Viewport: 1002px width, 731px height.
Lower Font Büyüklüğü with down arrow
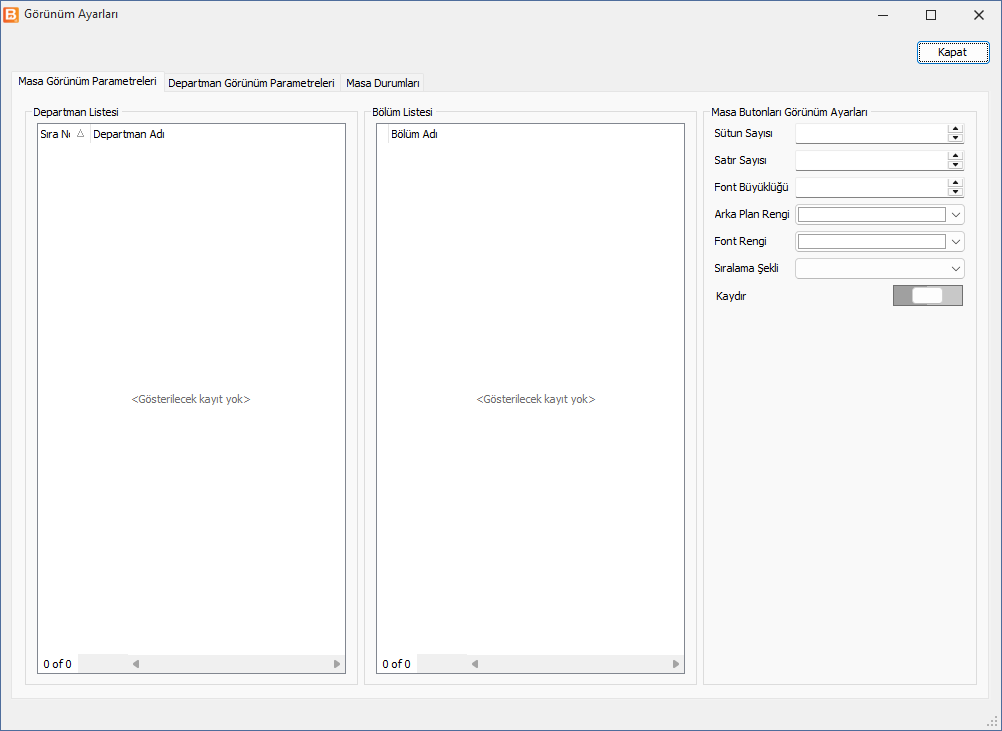pos(955,191)
